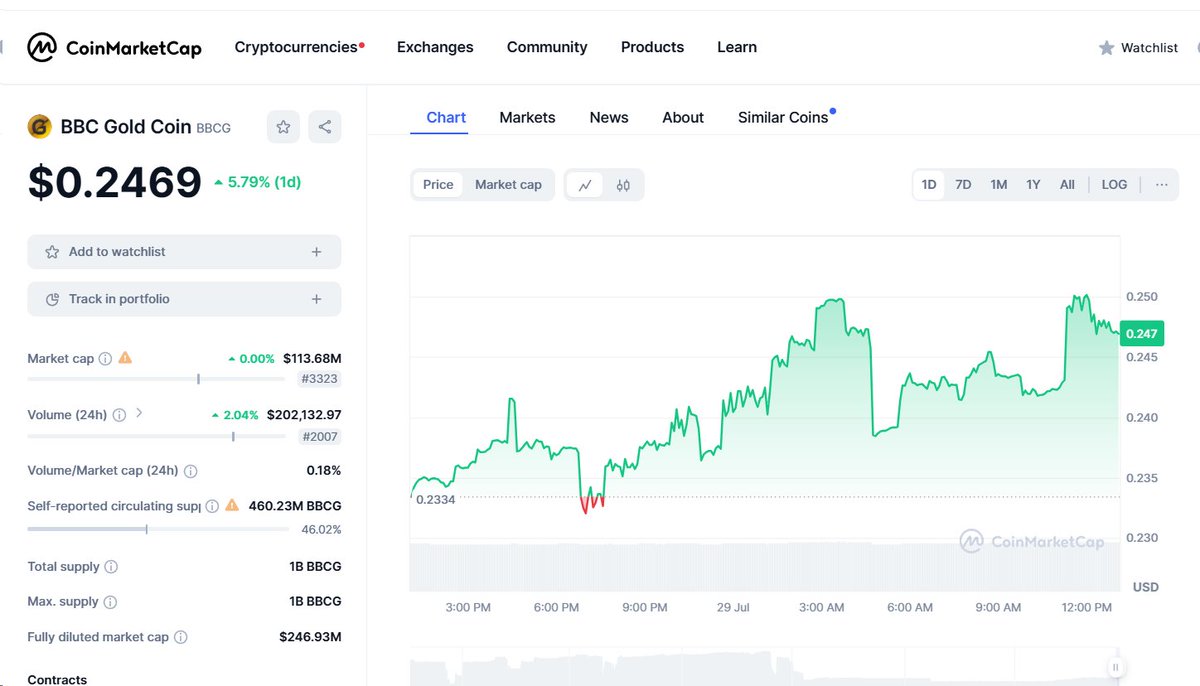The width and height of the screenshot is (1200, 686).
Task: Switch to the Chart tab
Action: click(x=446, y=118)
